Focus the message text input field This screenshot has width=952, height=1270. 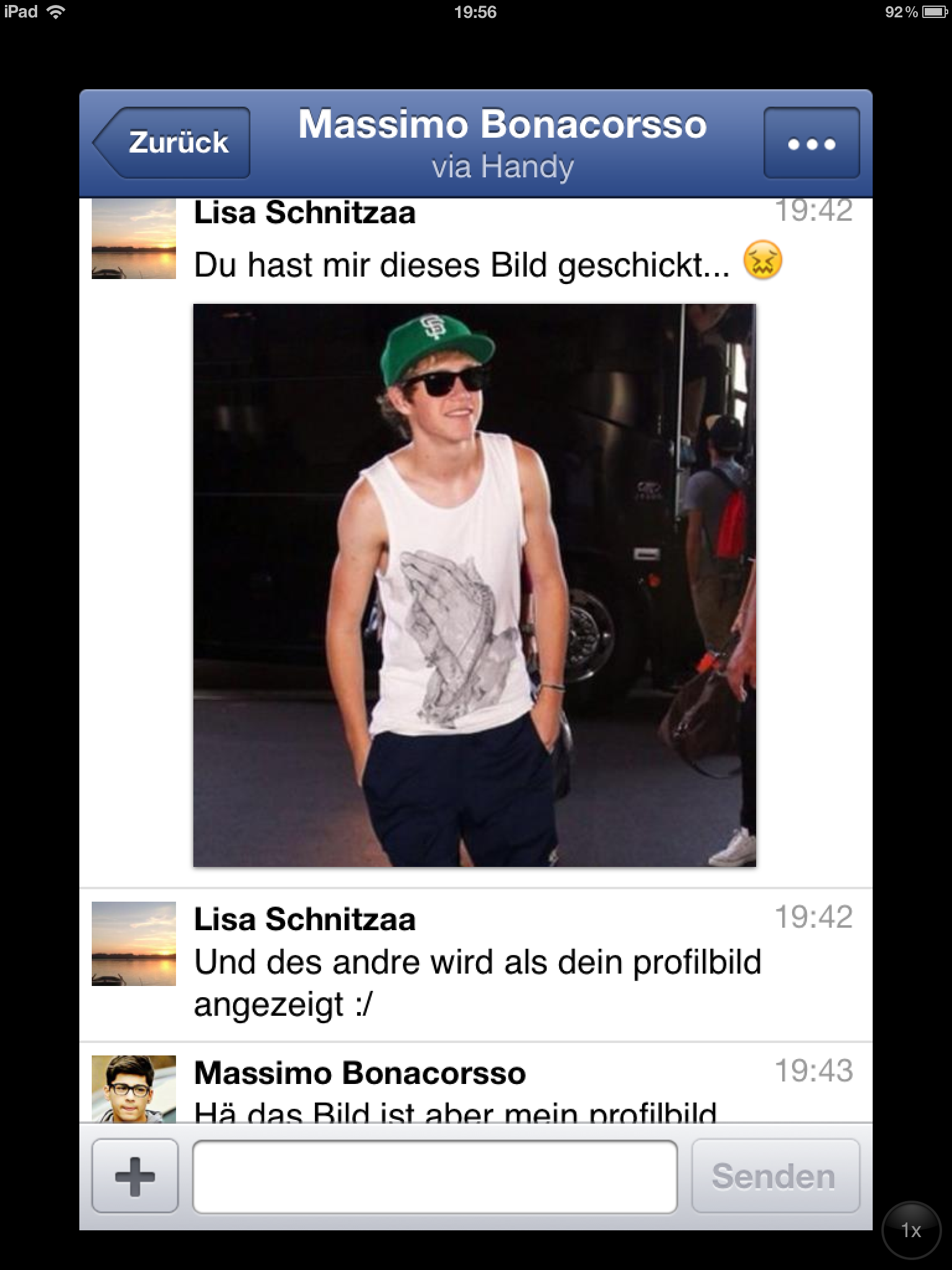(434, 1176)
